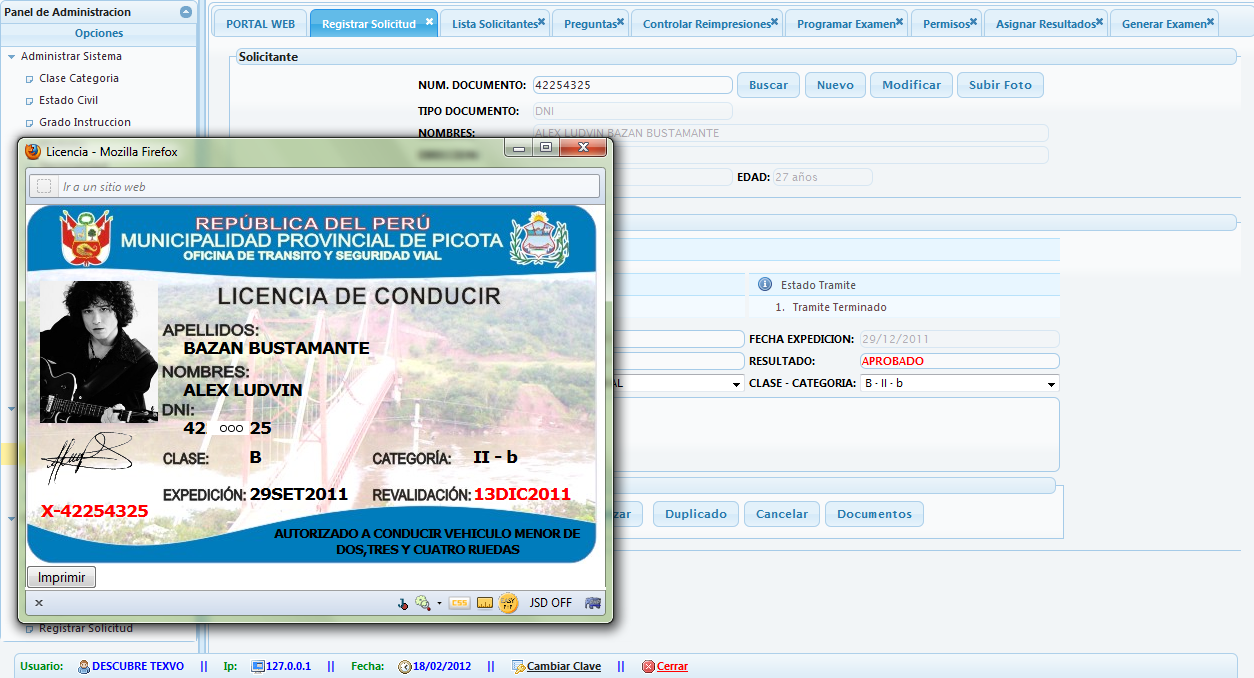
Task: Click the Estado Tramite info icon
Action: 765,285
